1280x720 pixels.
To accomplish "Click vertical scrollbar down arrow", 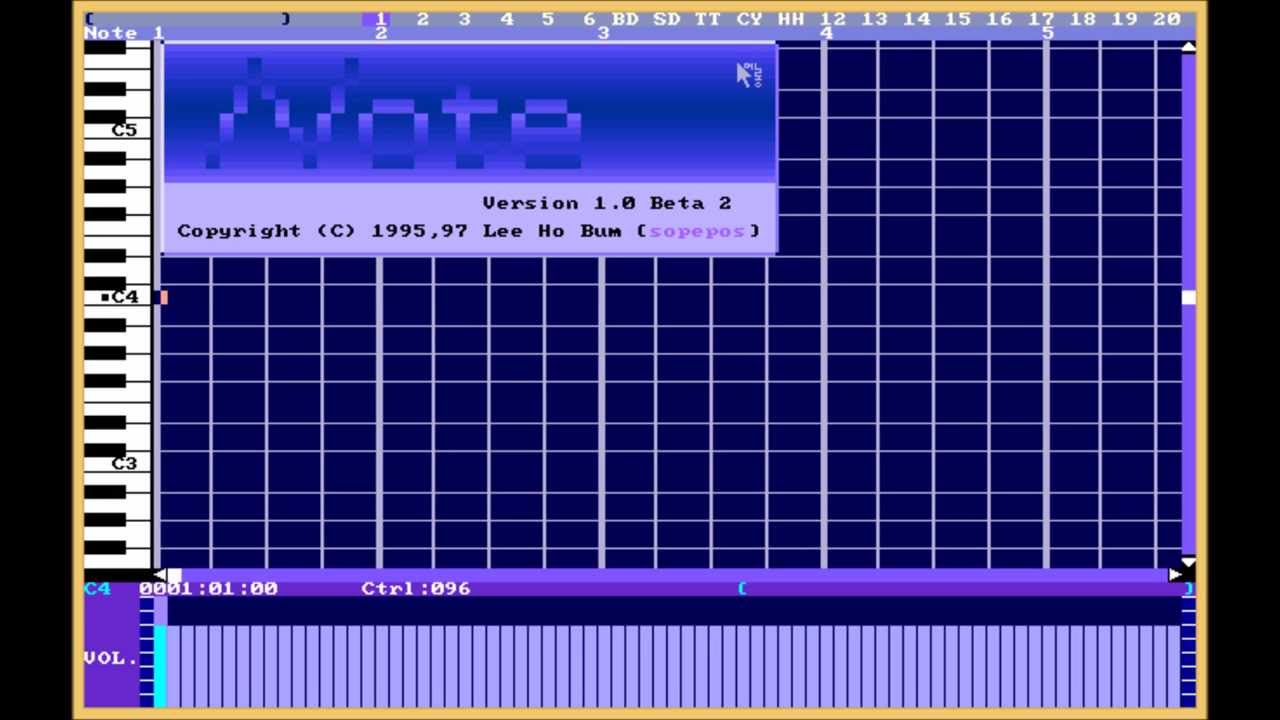I will coord(1188,563).
